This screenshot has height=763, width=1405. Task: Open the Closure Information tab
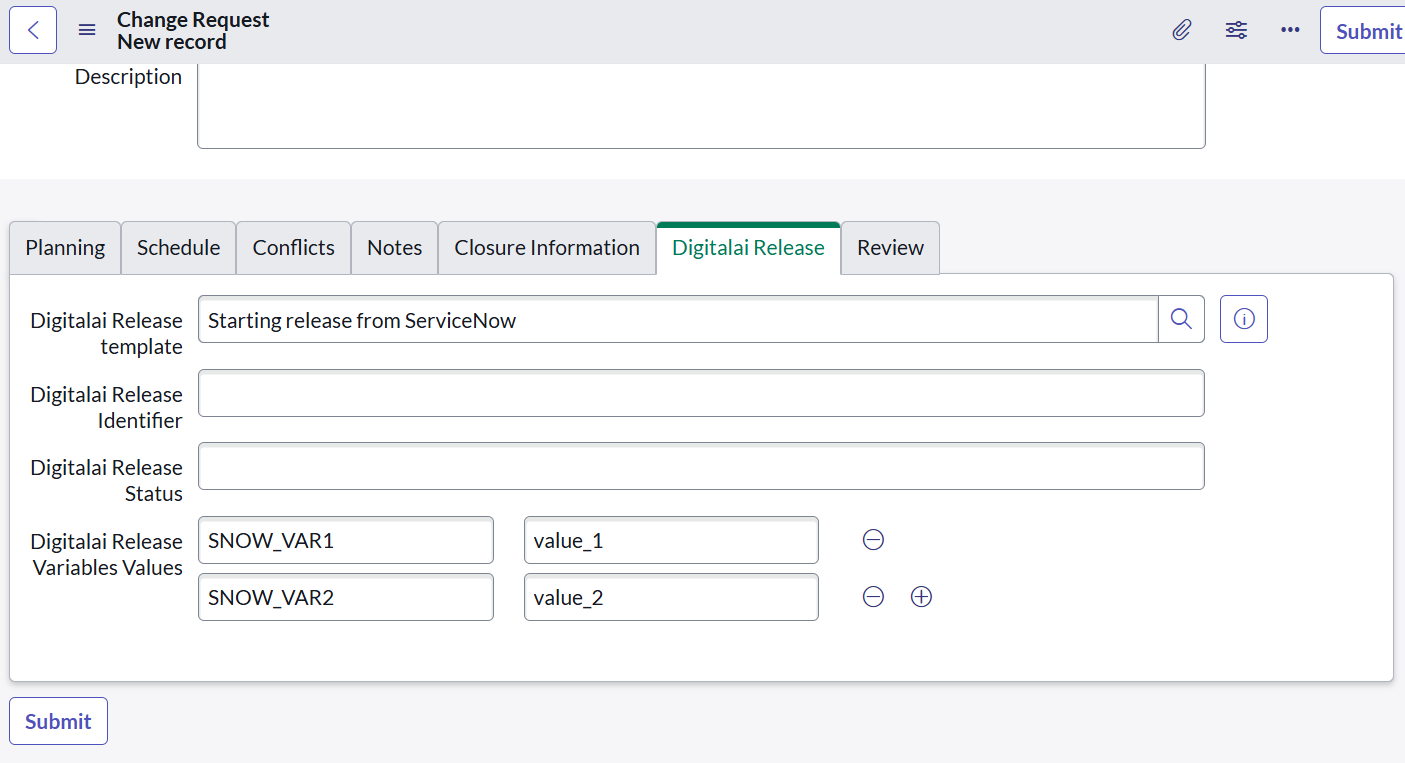pos(547,248)
